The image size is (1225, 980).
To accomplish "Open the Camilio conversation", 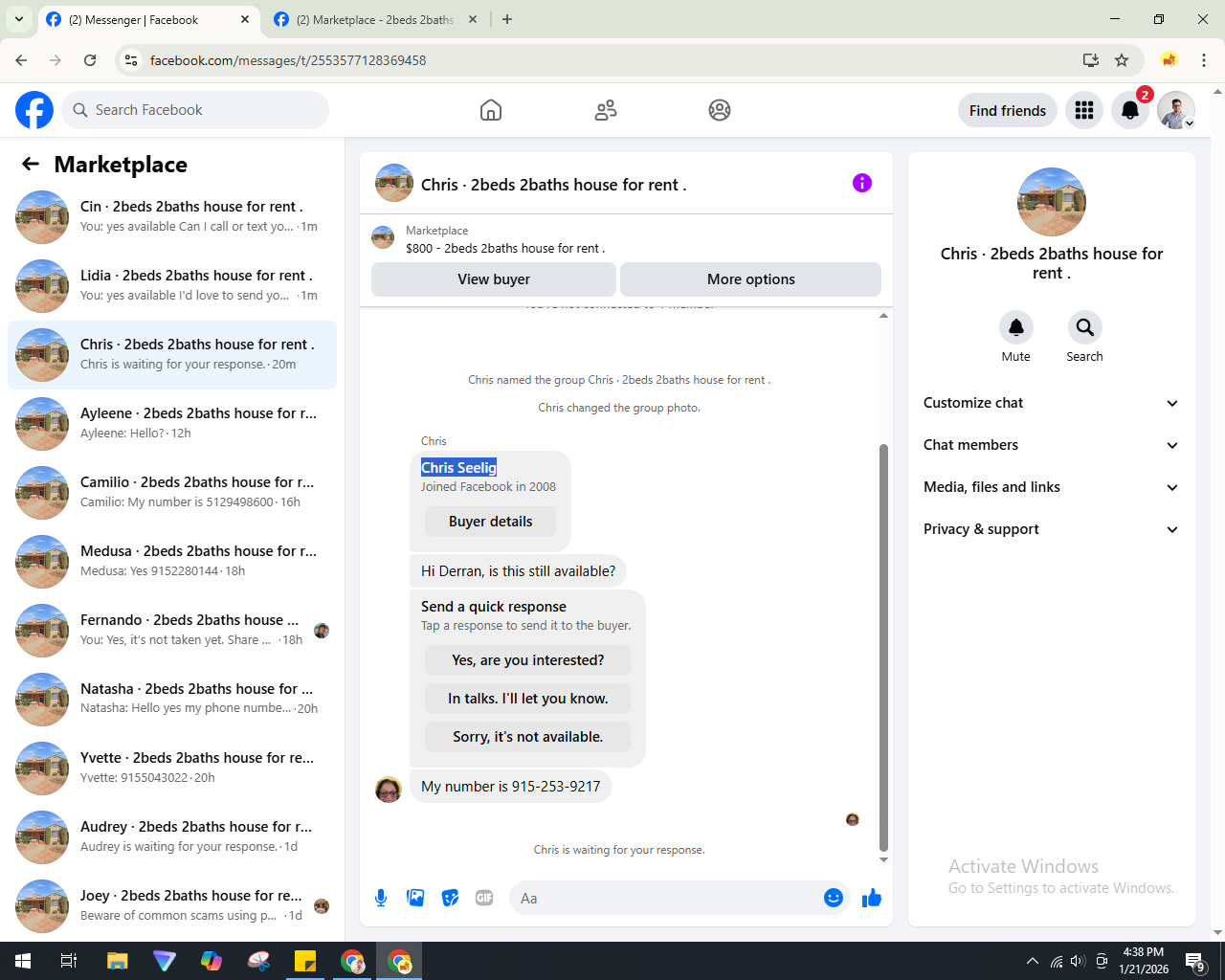I will pyautogui.click(x=172, y=493).
